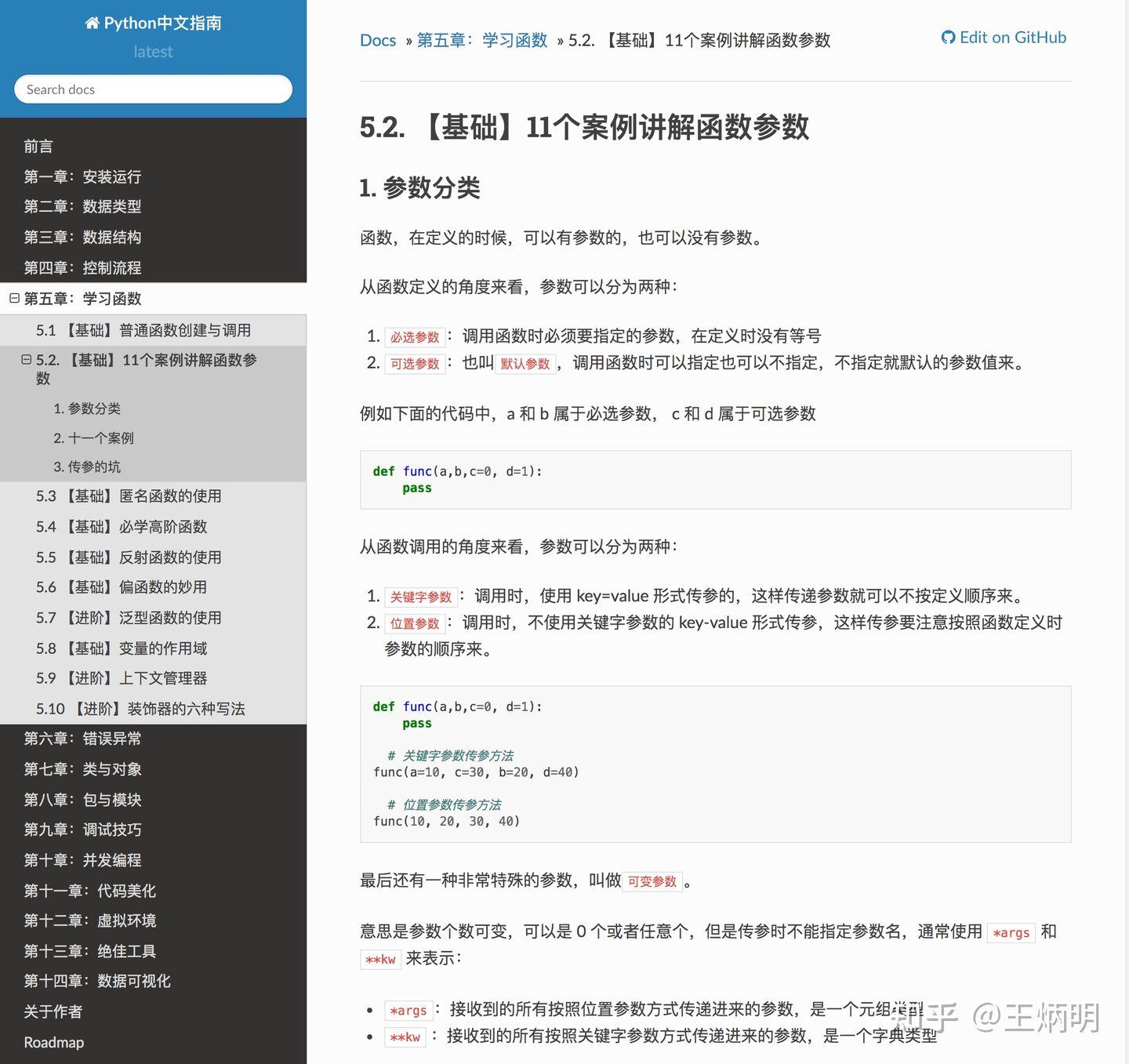Open the Docs breadcrumb link
This screenshot has height=1064, width=1129.
378,40
